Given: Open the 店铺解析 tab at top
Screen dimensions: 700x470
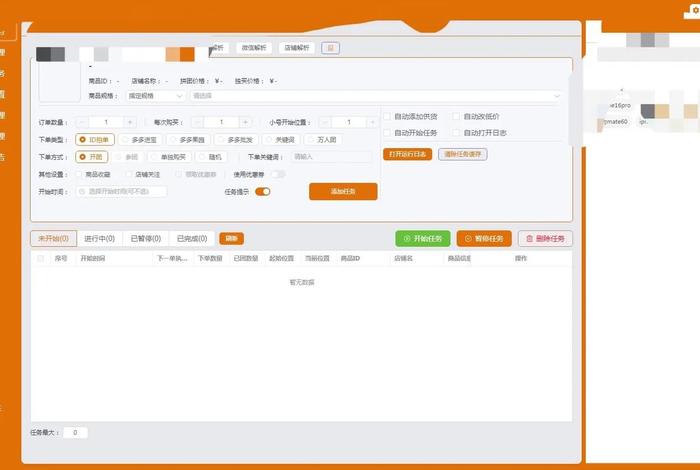Looking at the screenshot, I should pos(296,48).
